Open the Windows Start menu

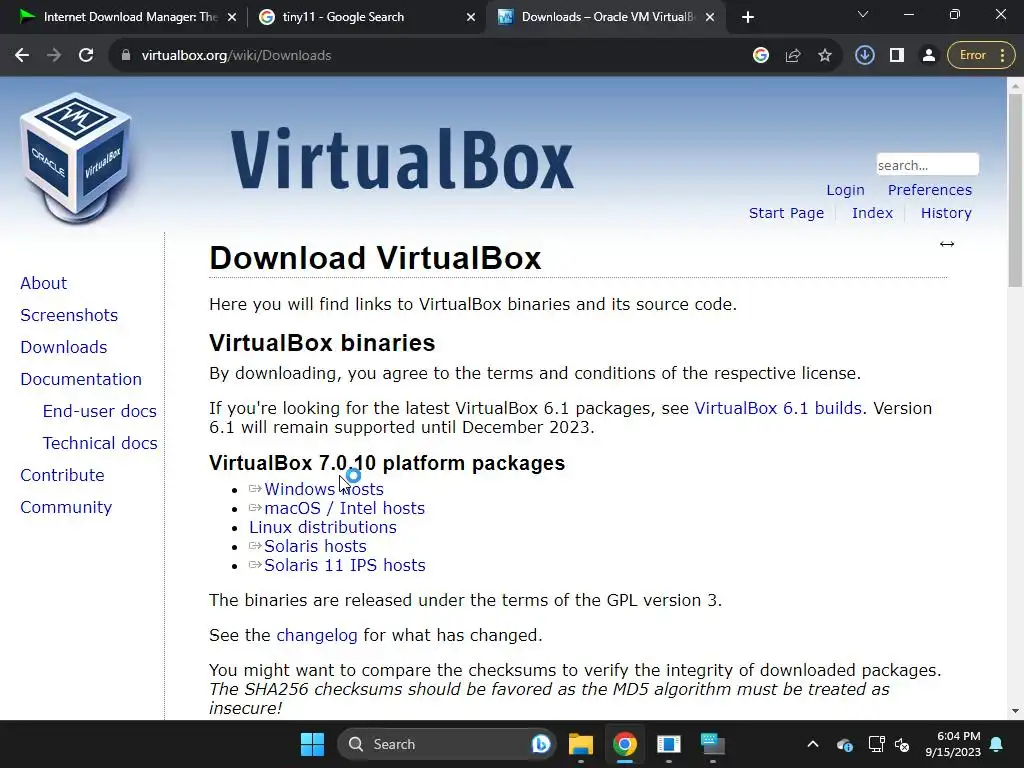tap(312, 744)
